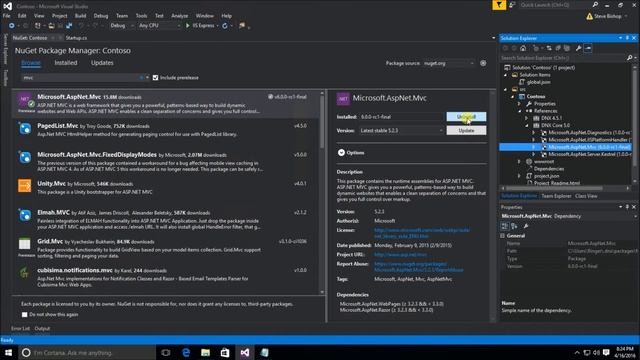Start debugging with the green play icon

pos(188,26)
